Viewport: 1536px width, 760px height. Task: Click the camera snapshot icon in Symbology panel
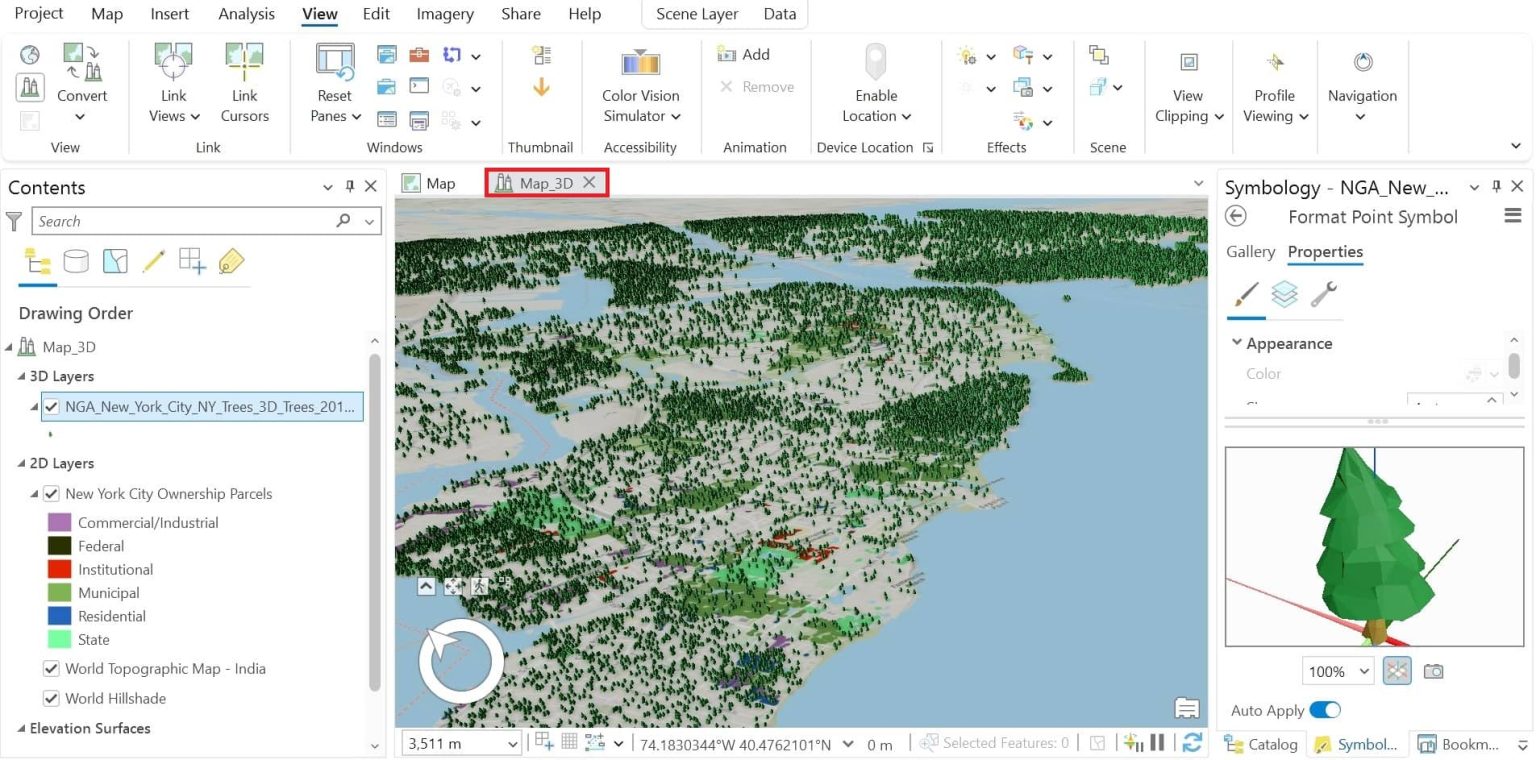click(x=1434, y=671)
